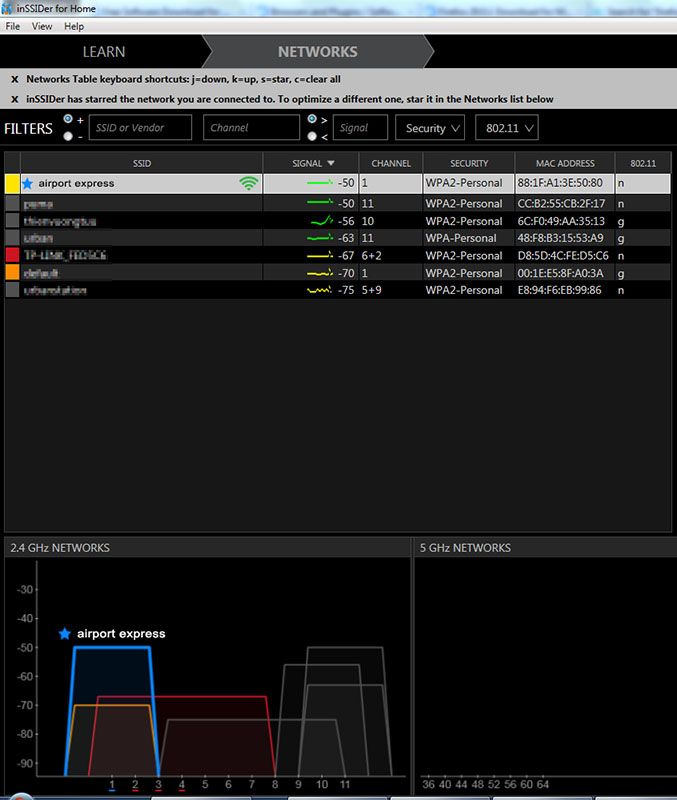The width and height of the screenshot is (677, 800).
Task: Switch to the LEARN tab
Action: tap(104, 52)
